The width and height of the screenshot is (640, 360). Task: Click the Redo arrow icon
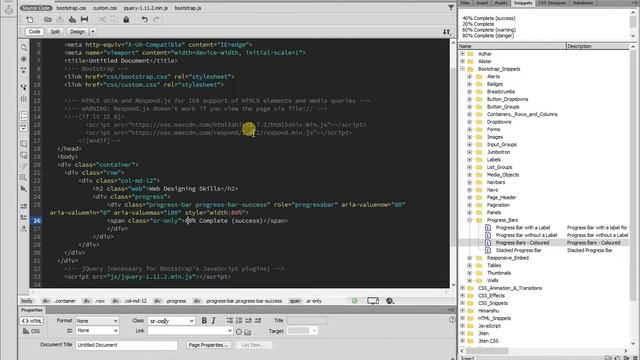tap(156, 19)
